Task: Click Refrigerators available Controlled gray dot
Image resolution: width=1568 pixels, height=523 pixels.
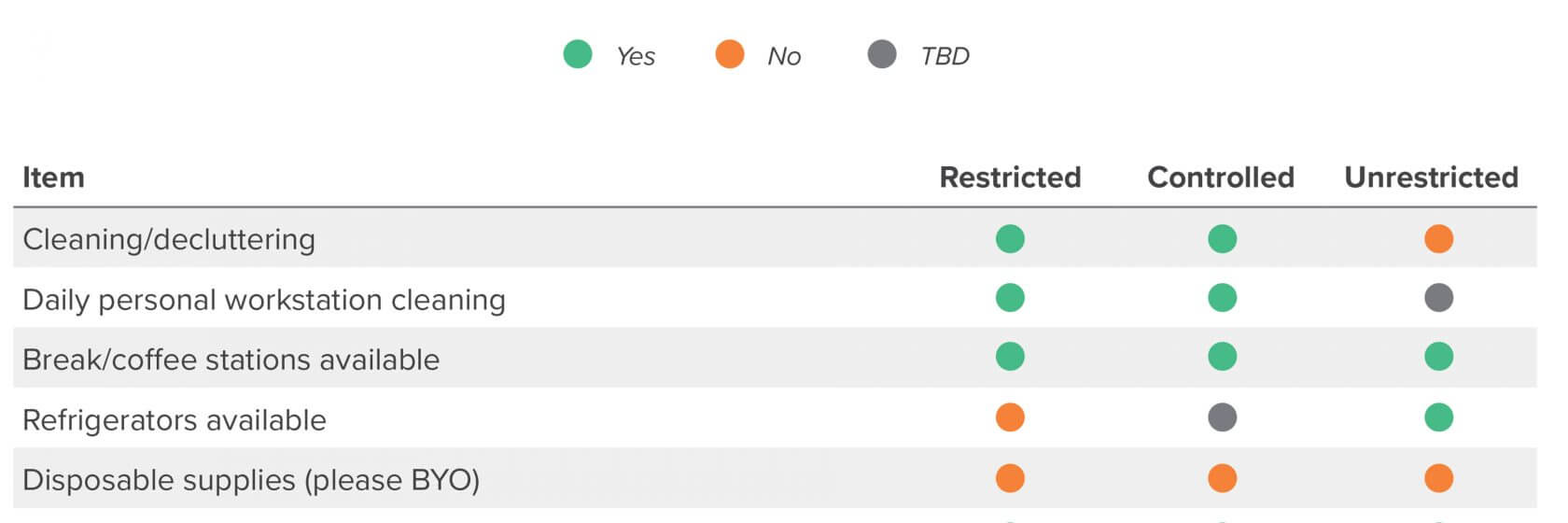Action: tap(1222, 417)
